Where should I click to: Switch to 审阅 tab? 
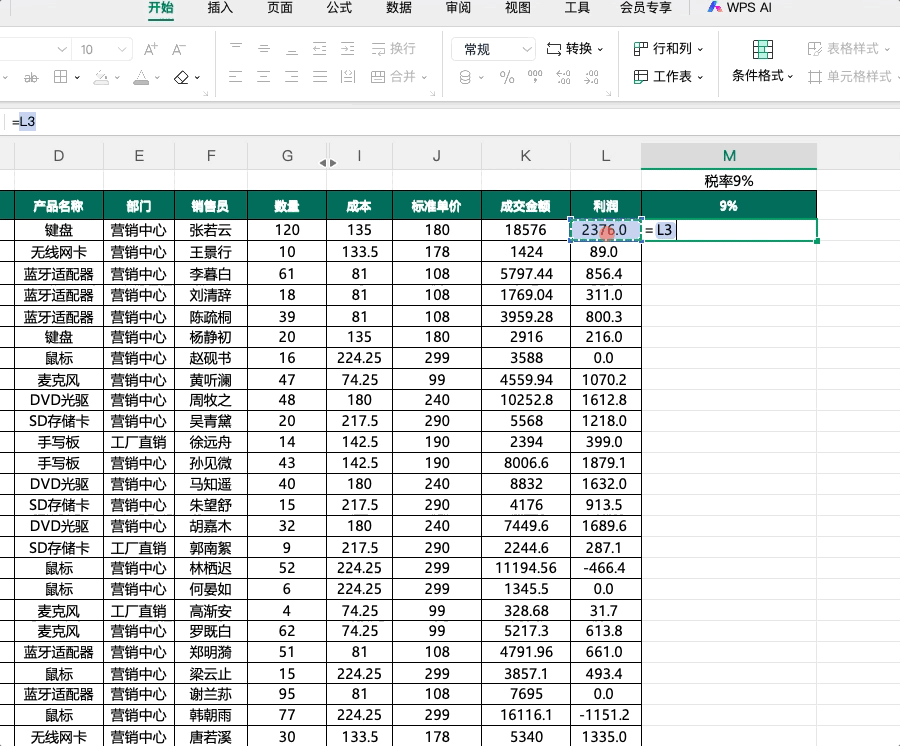pyautogui.click(x=458, y=7)
